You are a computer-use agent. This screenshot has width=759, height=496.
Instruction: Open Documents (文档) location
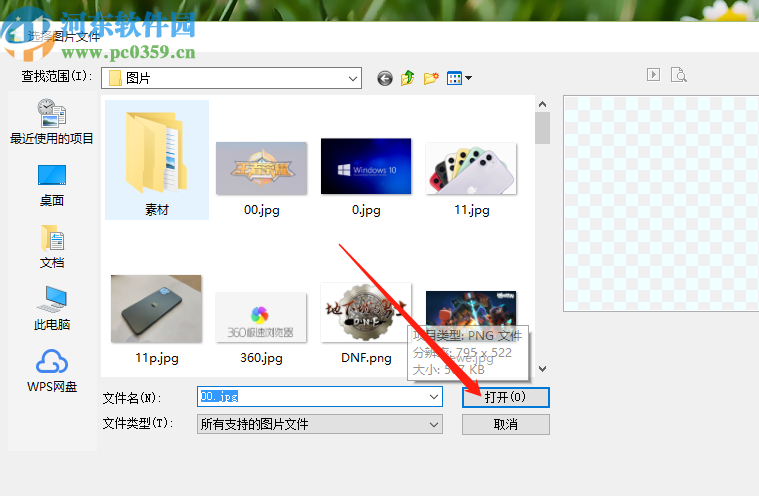coord(52,247)
